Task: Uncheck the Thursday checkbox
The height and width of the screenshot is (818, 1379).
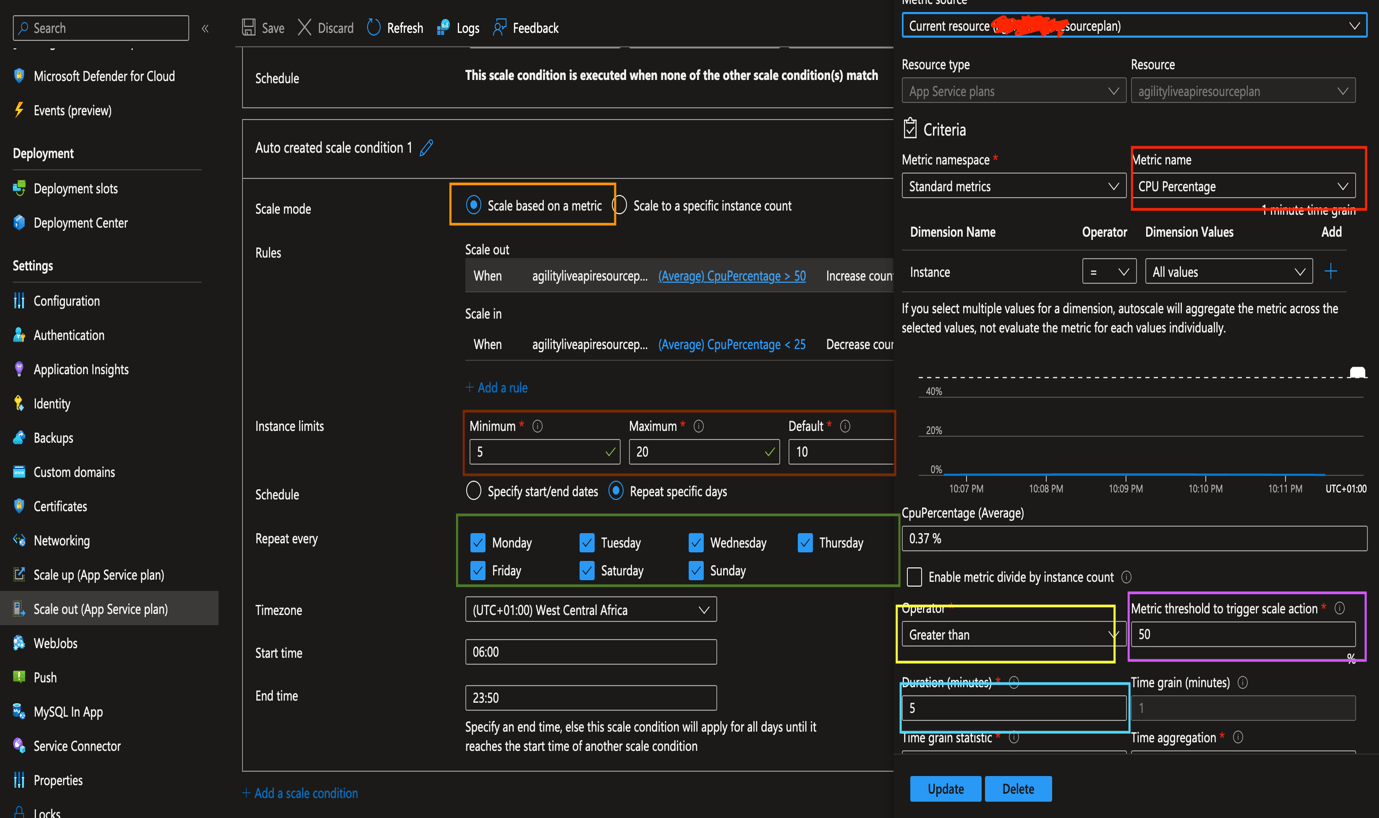Action: tap(805, 542)
